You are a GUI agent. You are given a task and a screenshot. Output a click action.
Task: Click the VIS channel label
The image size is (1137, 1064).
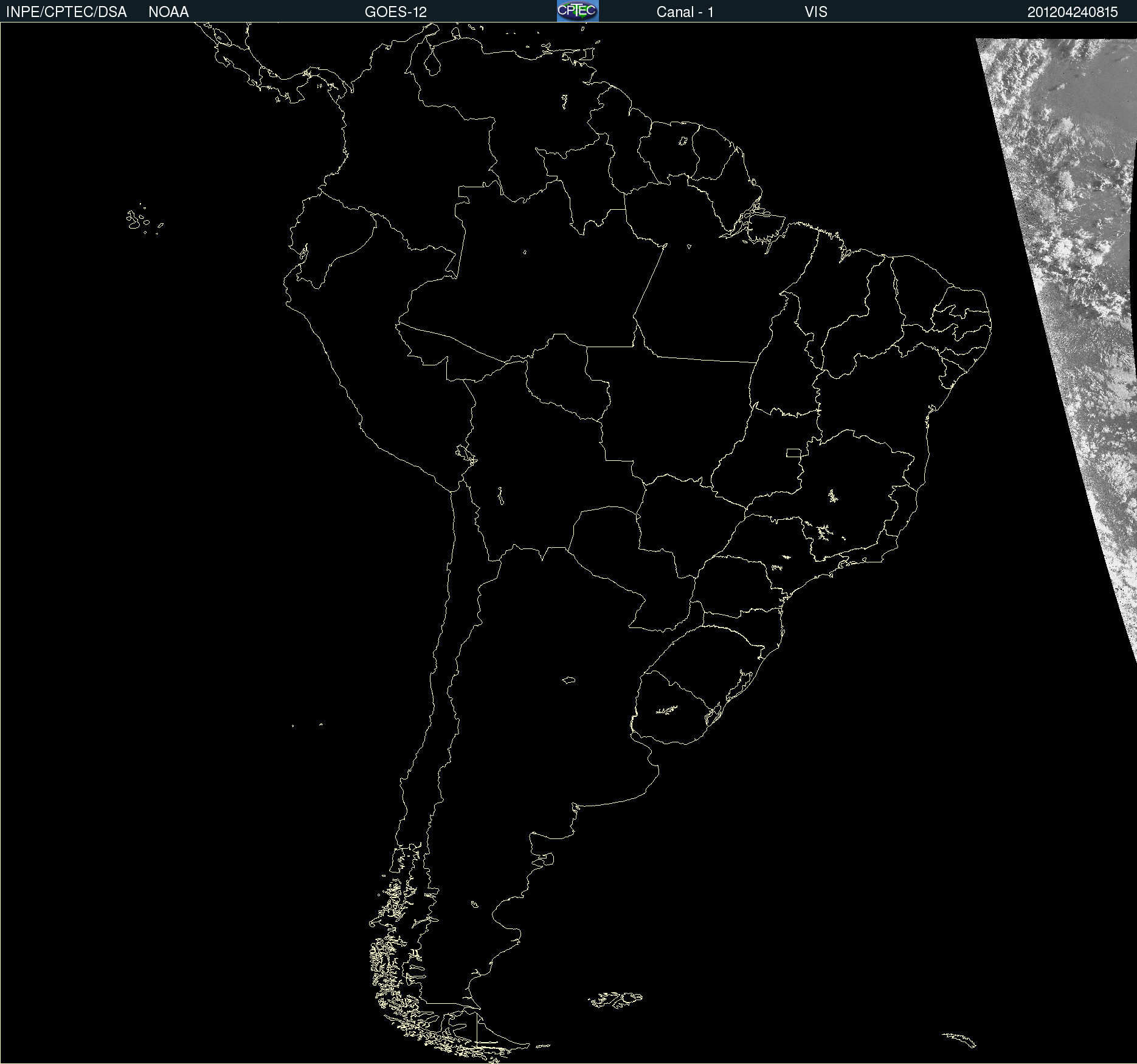coord(816,12)
